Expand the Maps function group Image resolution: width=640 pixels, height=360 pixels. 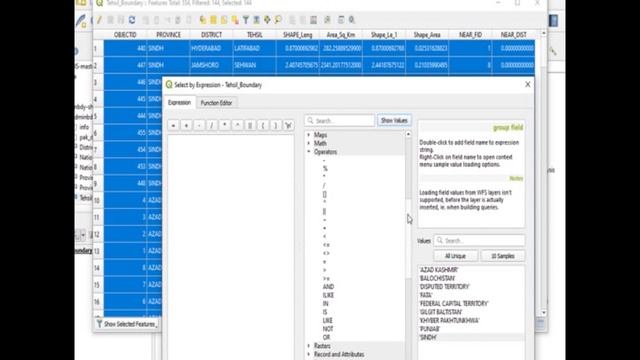(309, 135)
